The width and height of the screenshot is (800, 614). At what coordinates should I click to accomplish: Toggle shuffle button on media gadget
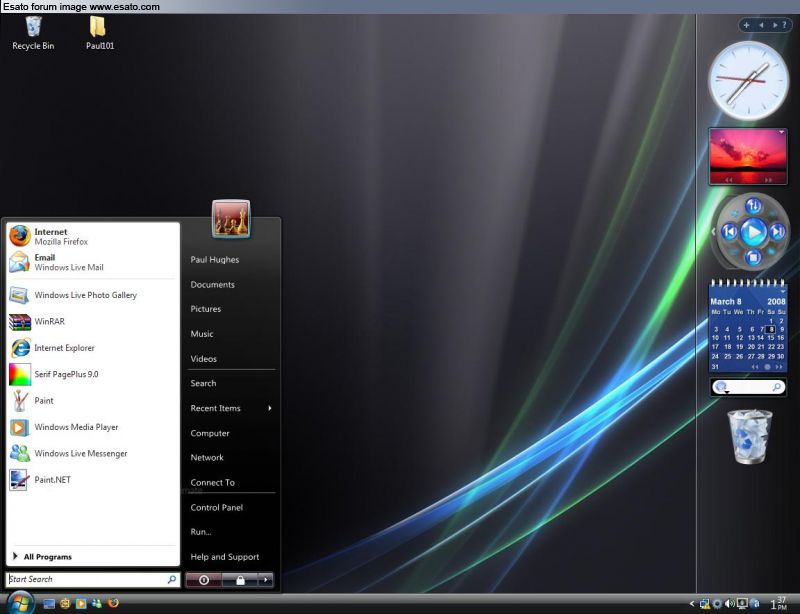tap(753, 206)
